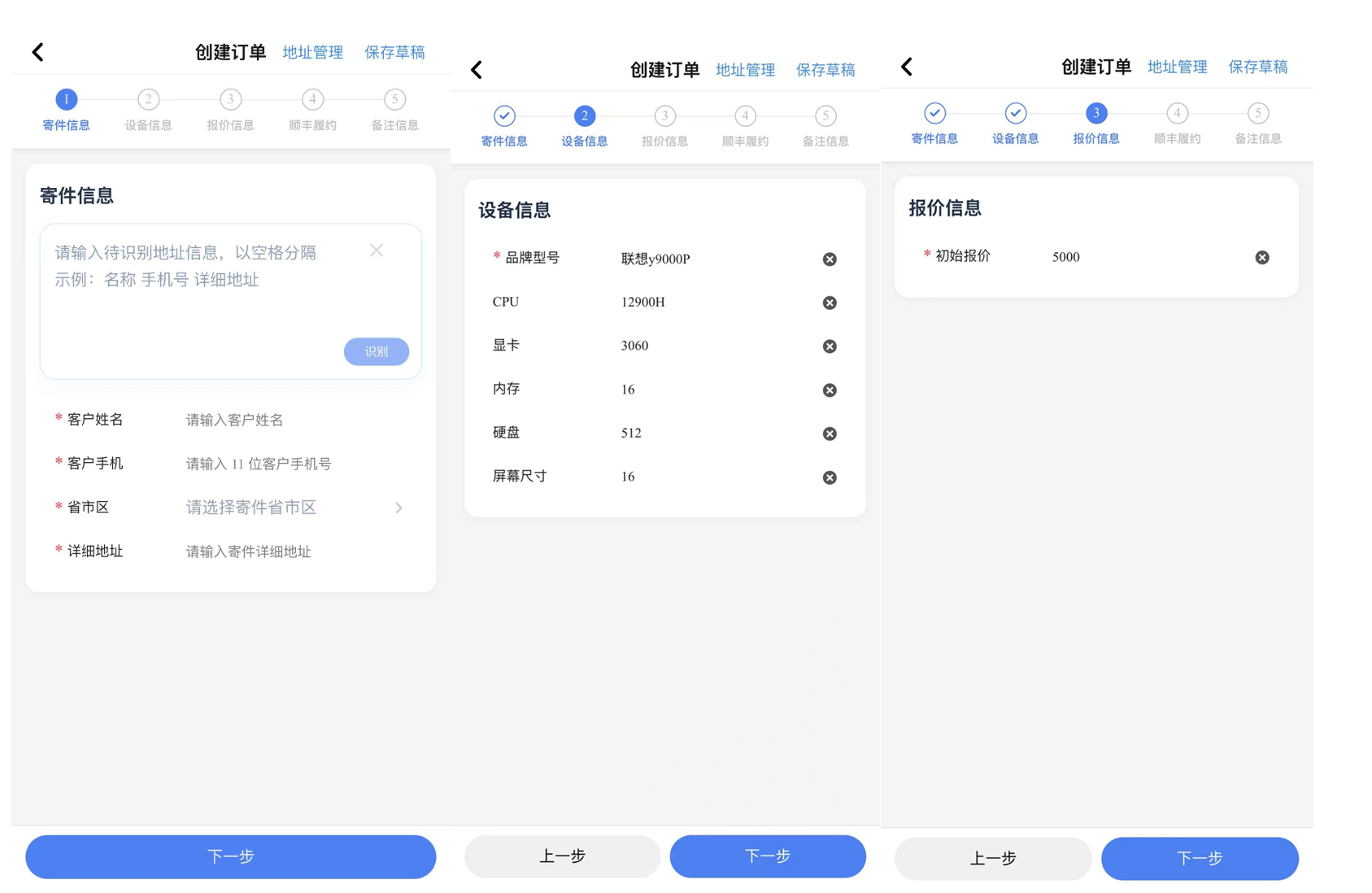Open 保存草稿 on the first screen
This screenshot has height=893, width=1372.
394,52
